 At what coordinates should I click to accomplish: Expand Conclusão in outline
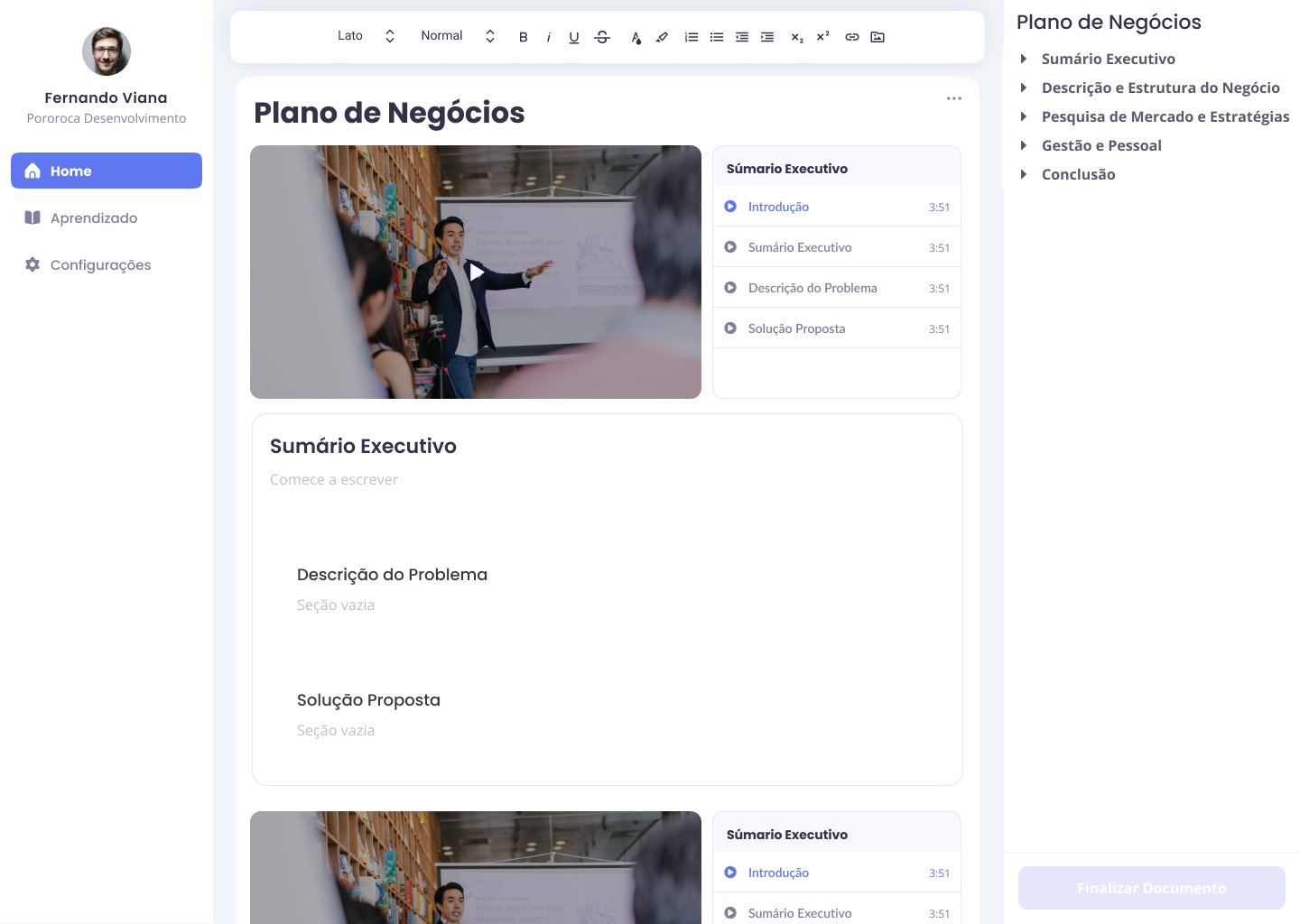(1023, 174)
